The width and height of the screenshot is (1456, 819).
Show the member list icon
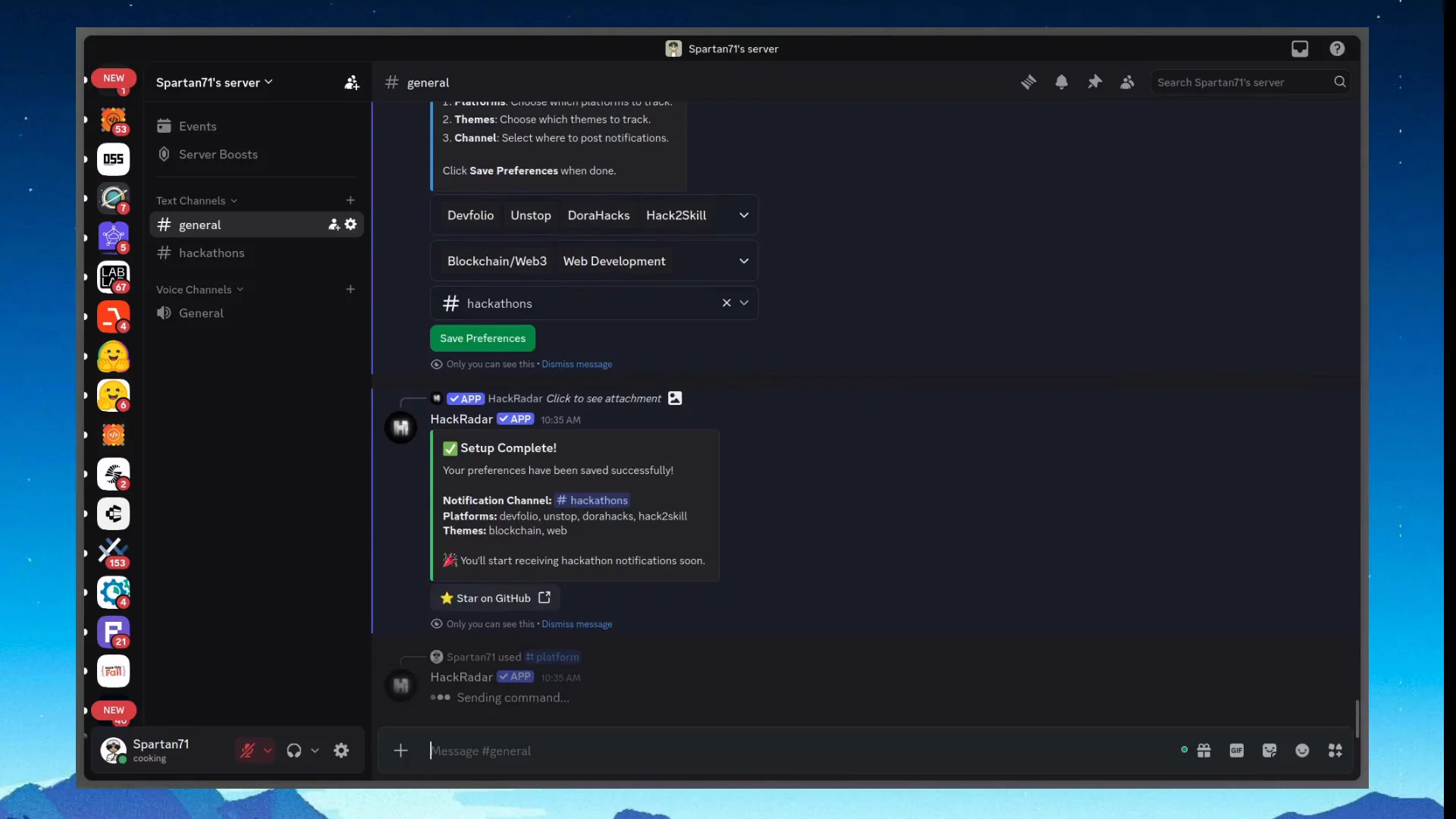pos(1128,82)
